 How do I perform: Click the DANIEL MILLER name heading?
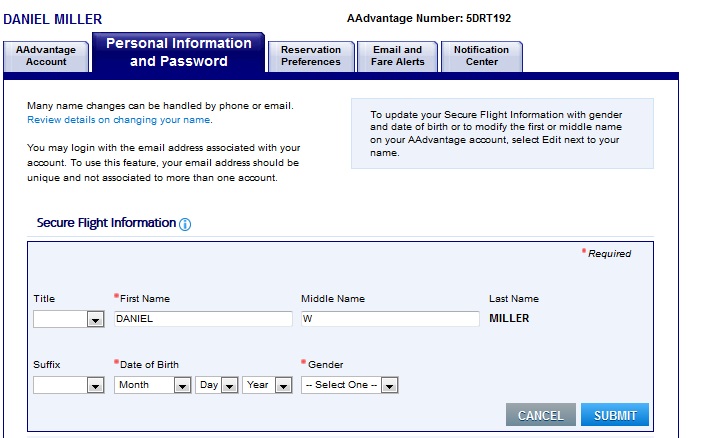coord(53,20)
